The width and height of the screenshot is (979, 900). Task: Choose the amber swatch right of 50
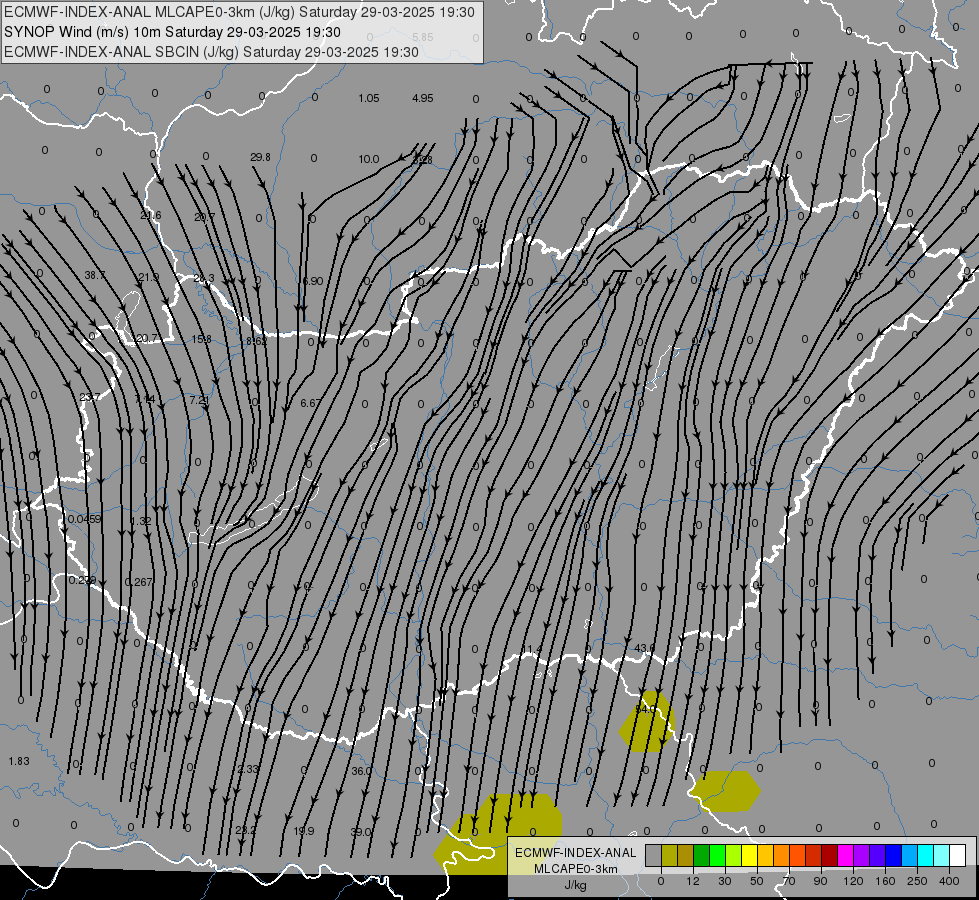point(765,855)
